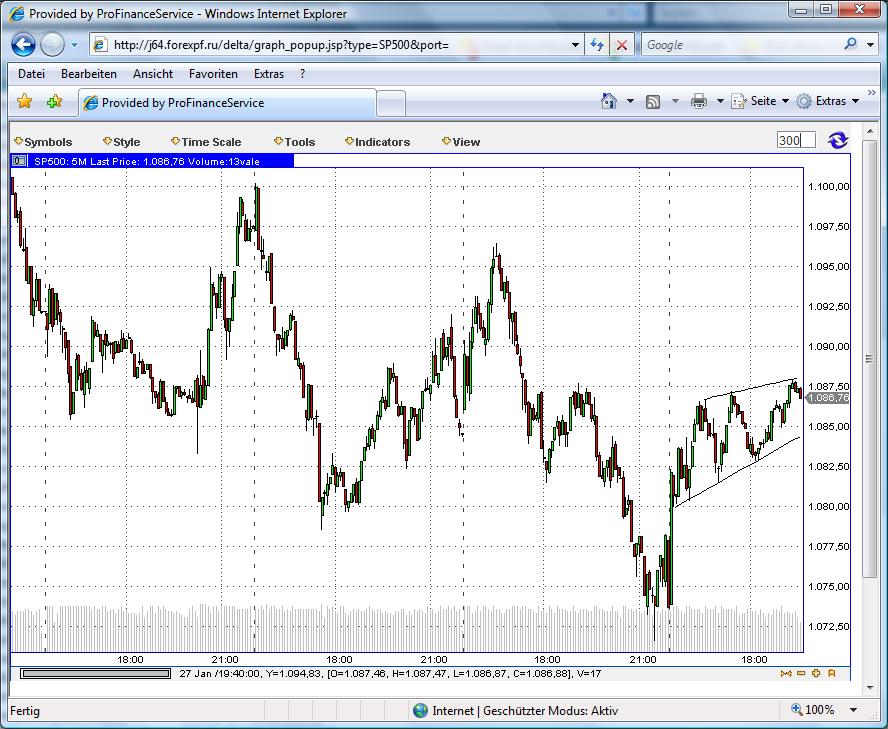
Task: Click the address bar URL field
Action: [339, 45]
